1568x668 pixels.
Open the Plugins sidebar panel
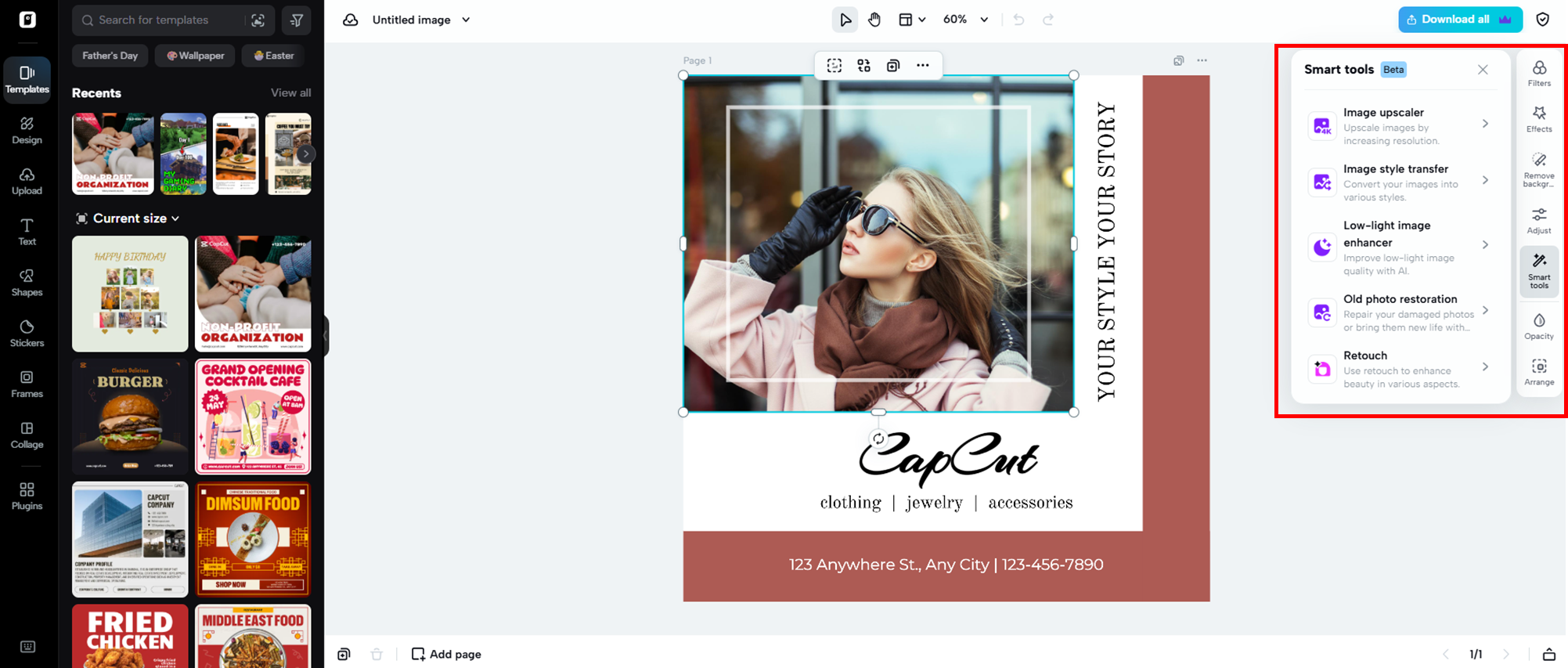click(27, 496)
